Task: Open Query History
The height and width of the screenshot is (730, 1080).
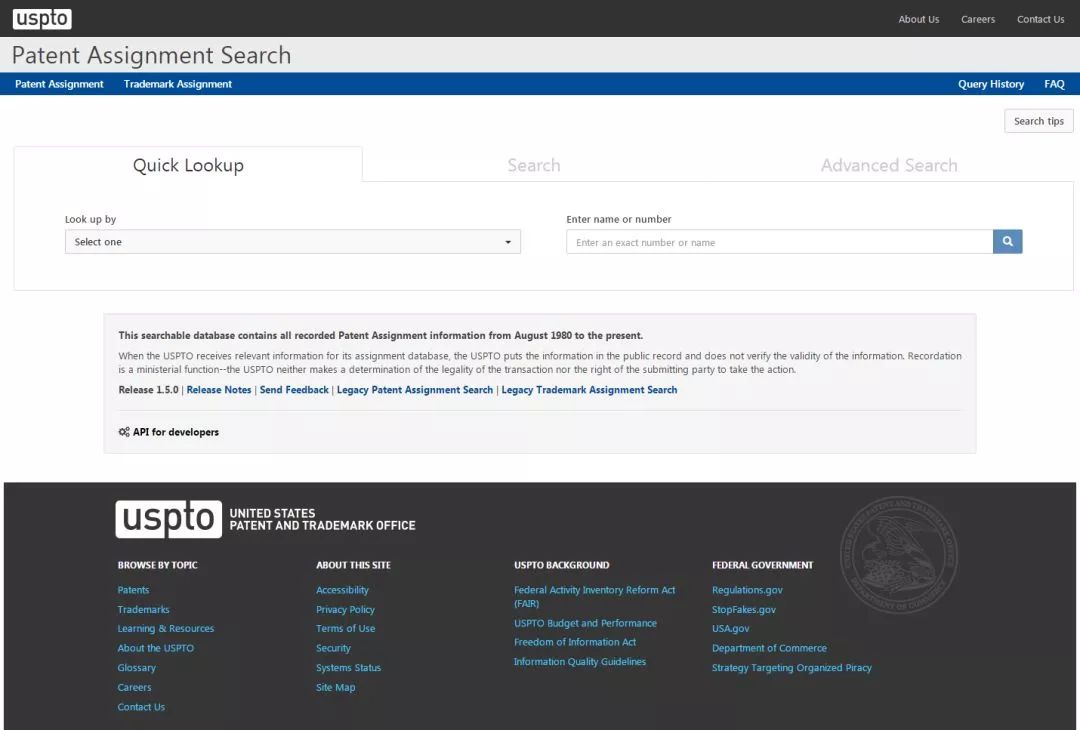Action: point(990,84)
